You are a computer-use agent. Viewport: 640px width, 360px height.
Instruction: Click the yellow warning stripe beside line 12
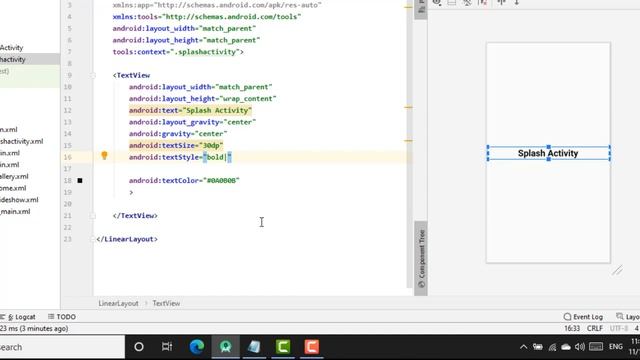coord(408,107)
